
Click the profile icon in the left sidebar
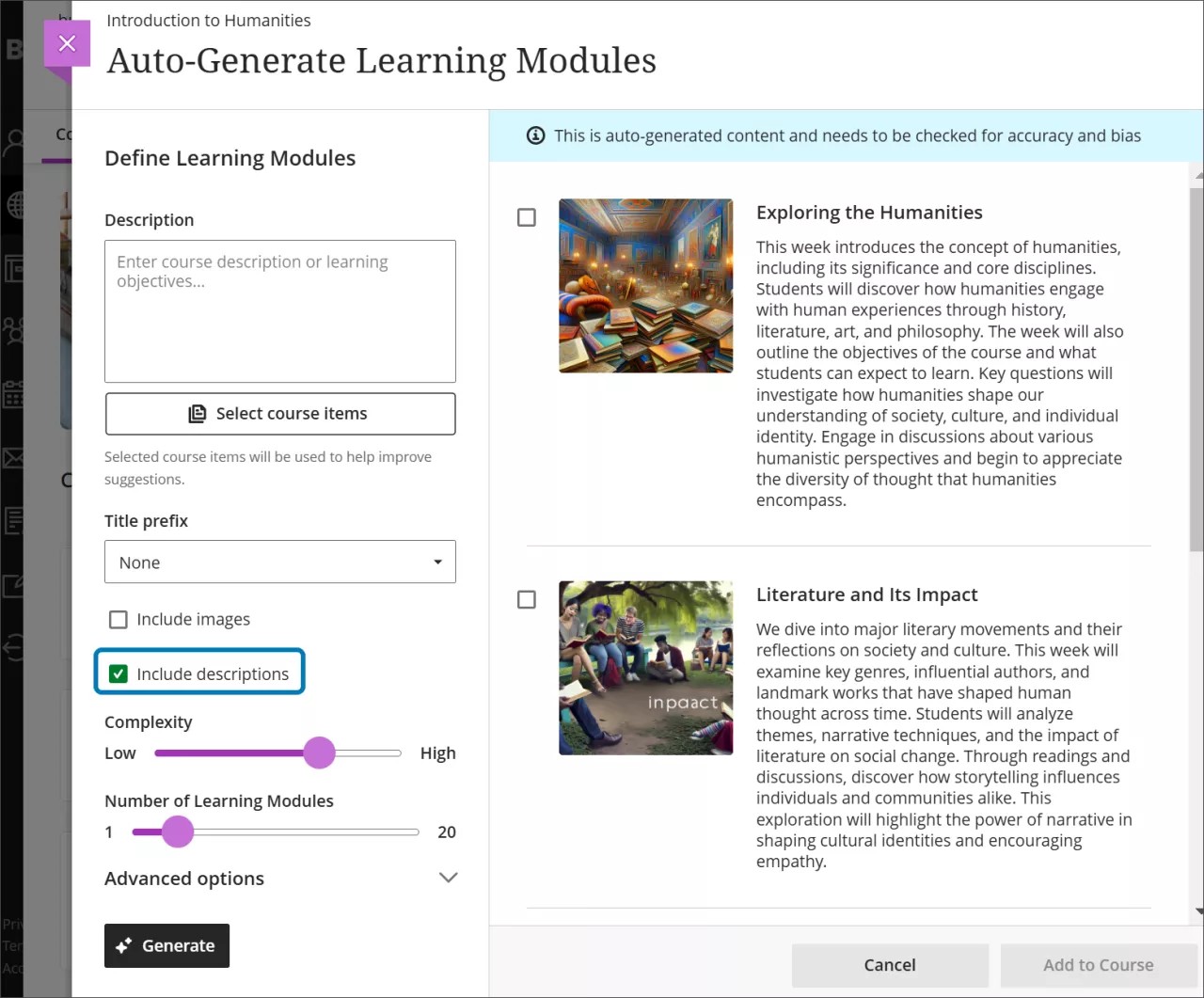[14, 143]
